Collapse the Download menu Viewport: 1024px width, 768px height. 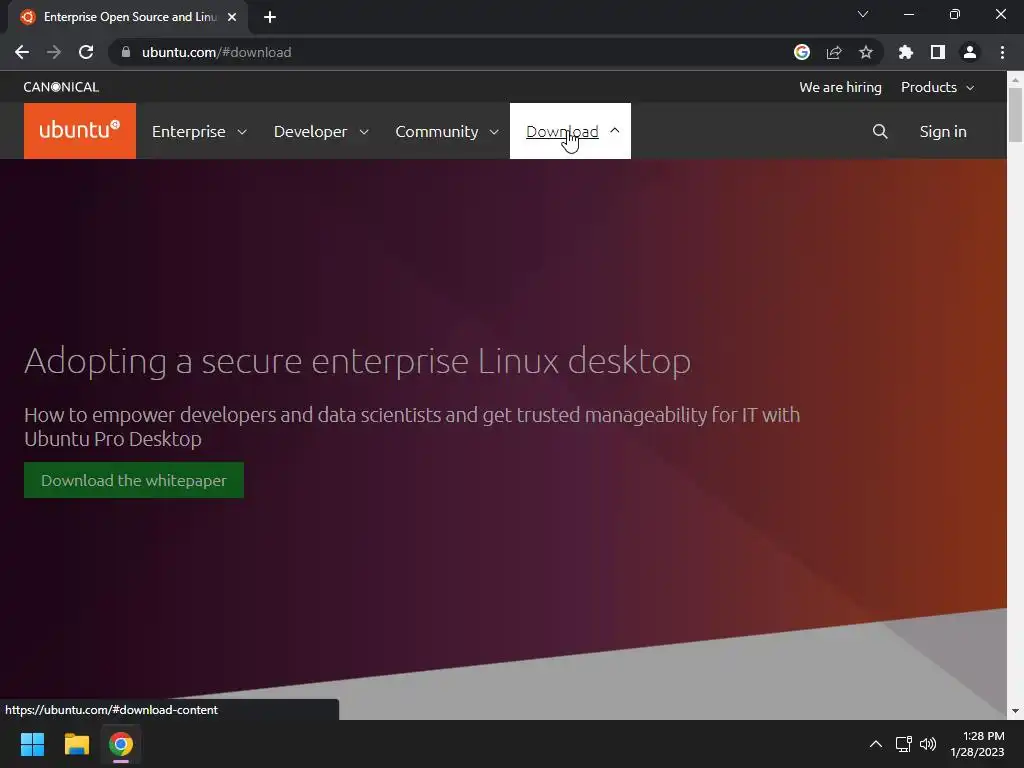570,131
